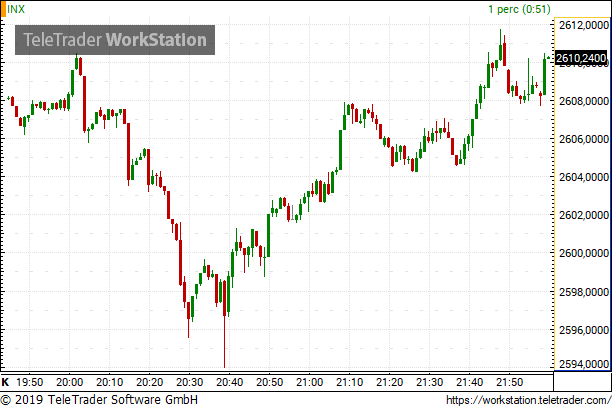Click the 2596,0000 price axis label
Image resolution: width=612 pixels, height=409 pixels.
click(x=584, y=330)
